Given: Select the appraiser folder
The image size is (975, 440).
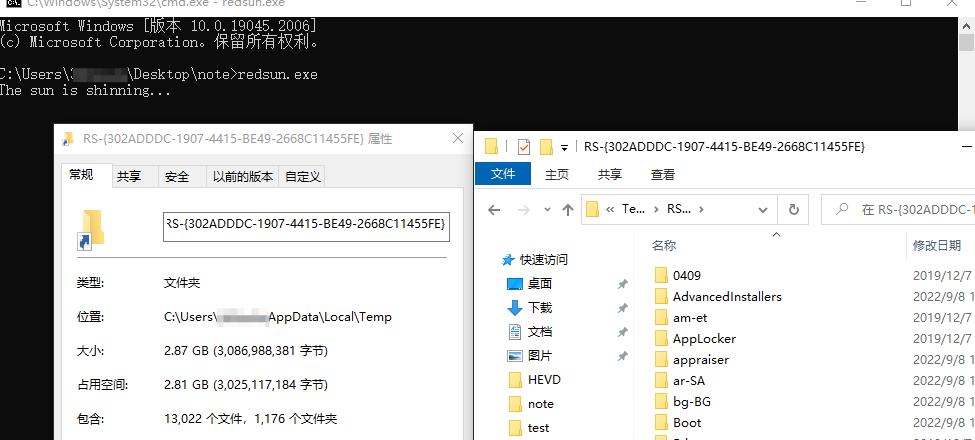Looking at the screenshot, I should 701,360.
